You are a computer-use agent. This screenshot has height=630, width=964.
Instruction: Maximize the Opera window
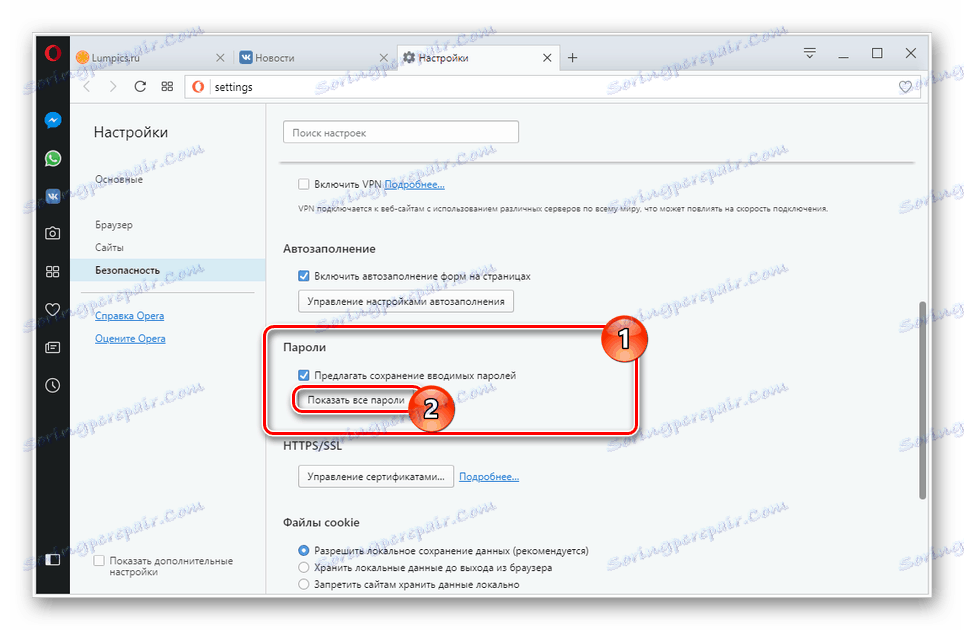coord(877,53)
